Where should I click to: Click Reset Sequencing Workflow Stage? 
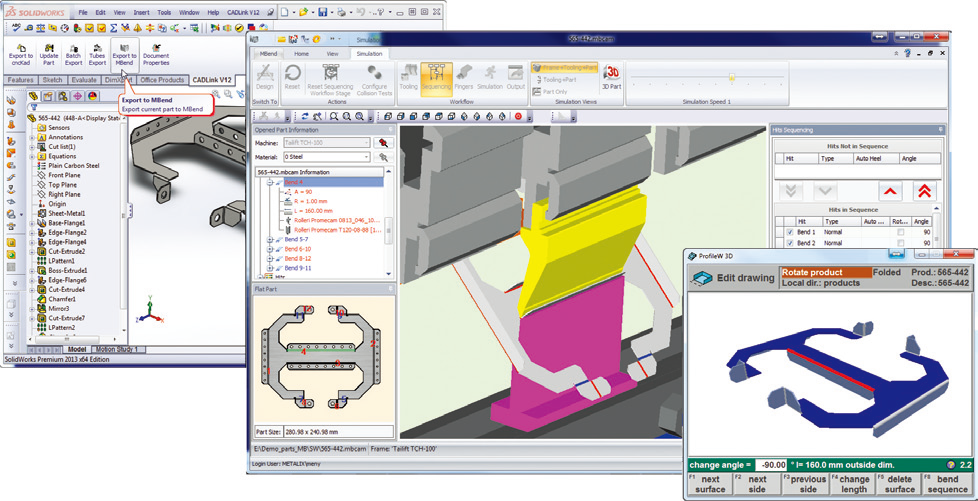tap(330, 80)
